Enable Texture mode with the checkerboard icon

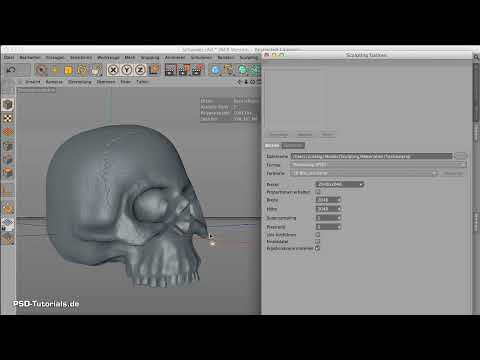[x=8, y=118]
